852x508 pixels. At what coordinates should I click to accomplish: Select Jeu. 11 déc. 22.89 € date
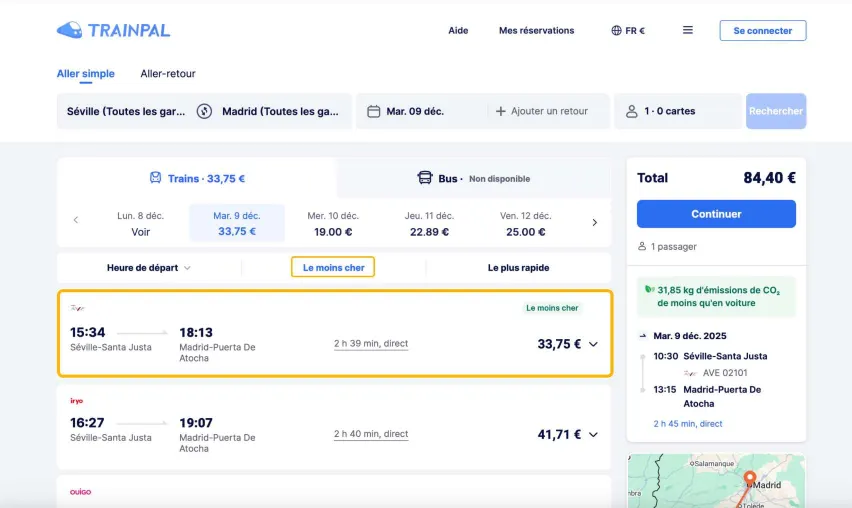click(x=429, y=223)
